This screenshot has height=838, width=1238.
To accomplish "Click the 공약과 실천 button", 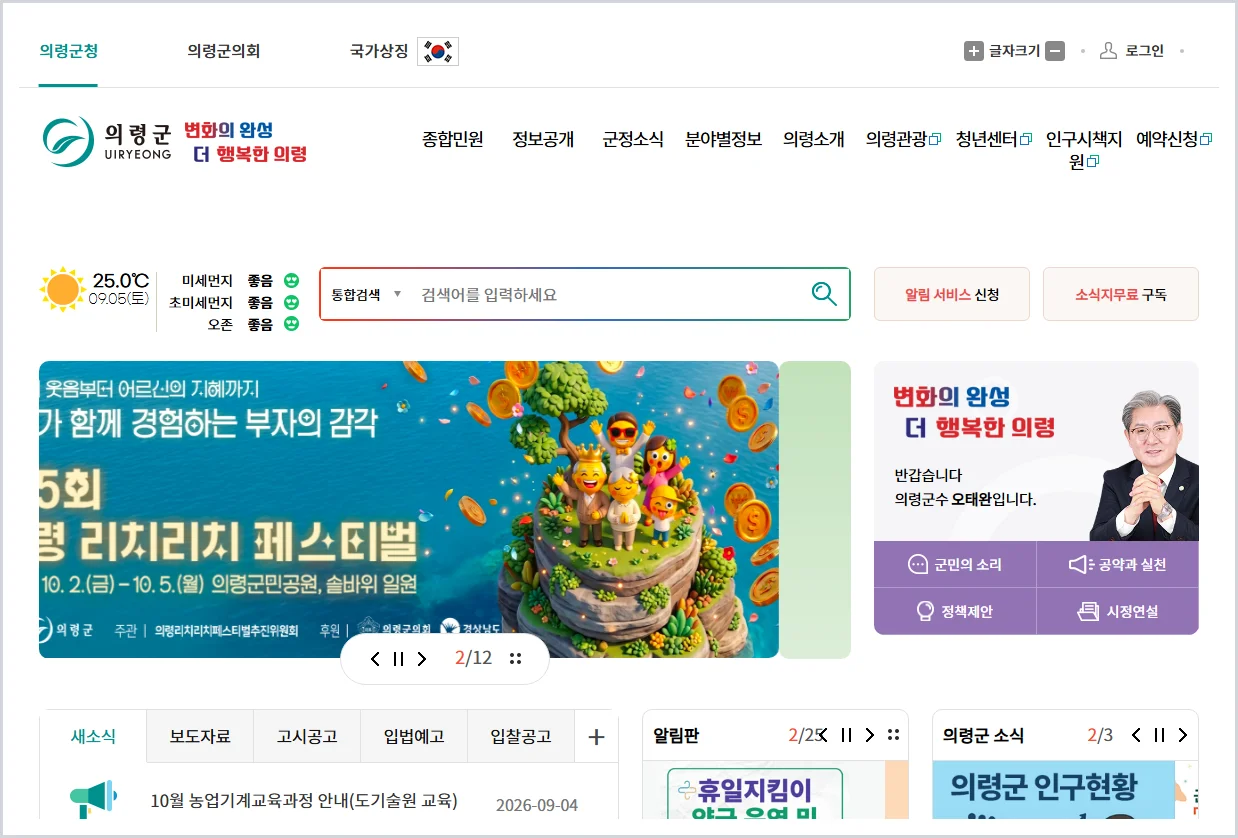I will [x=1118, y=565].
